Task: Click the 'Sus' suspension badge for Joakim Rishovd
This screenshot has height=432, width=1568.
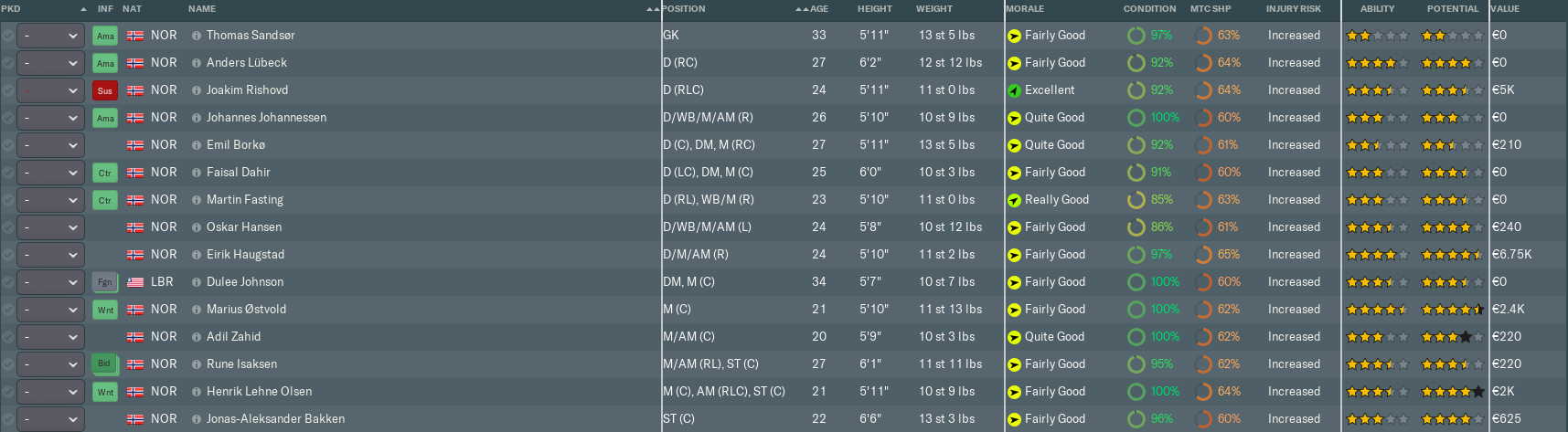Action: (x=105, y=90)
